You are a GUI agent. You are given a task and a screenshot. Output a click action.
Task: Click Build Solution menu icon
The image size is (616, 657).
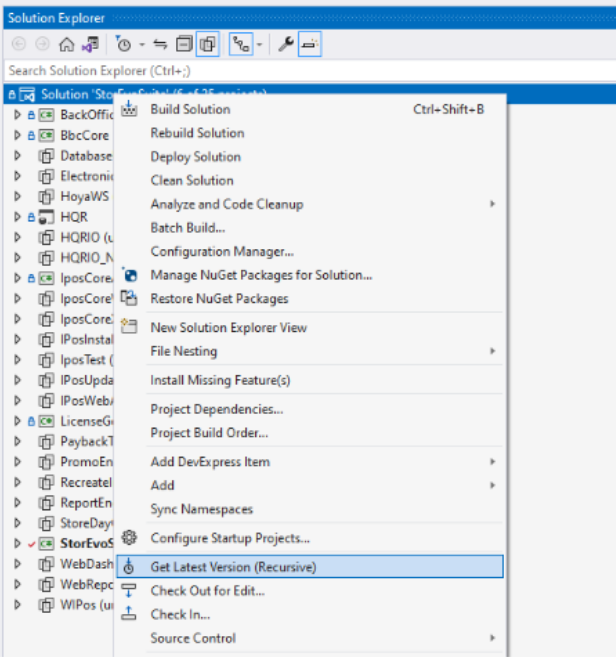click(x=129, y=109)
